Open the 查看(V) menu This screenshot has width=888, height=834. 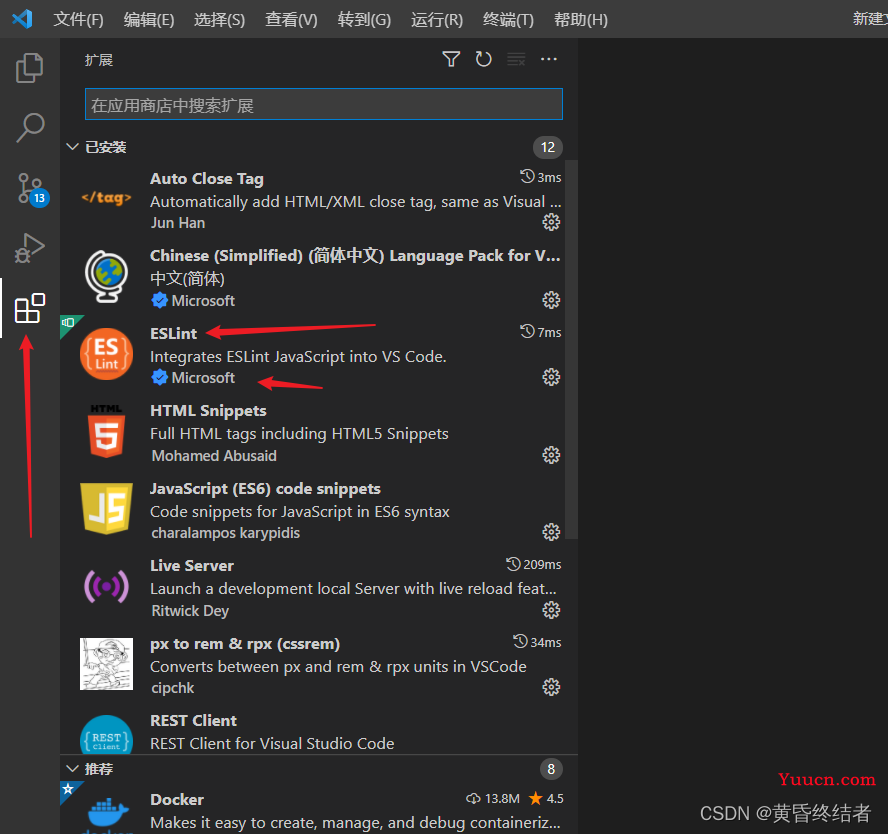291,20
